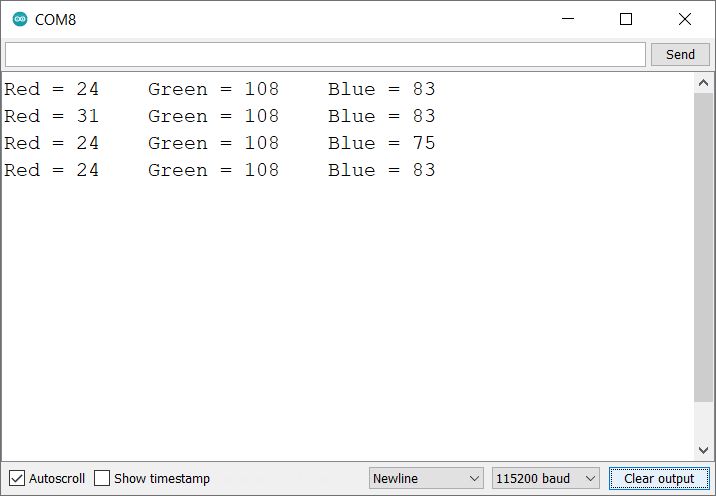Image resolution: width=716 pixels, height=496 pixels.
Task: Click the last output line in the monitor
Action: point(220,170)
